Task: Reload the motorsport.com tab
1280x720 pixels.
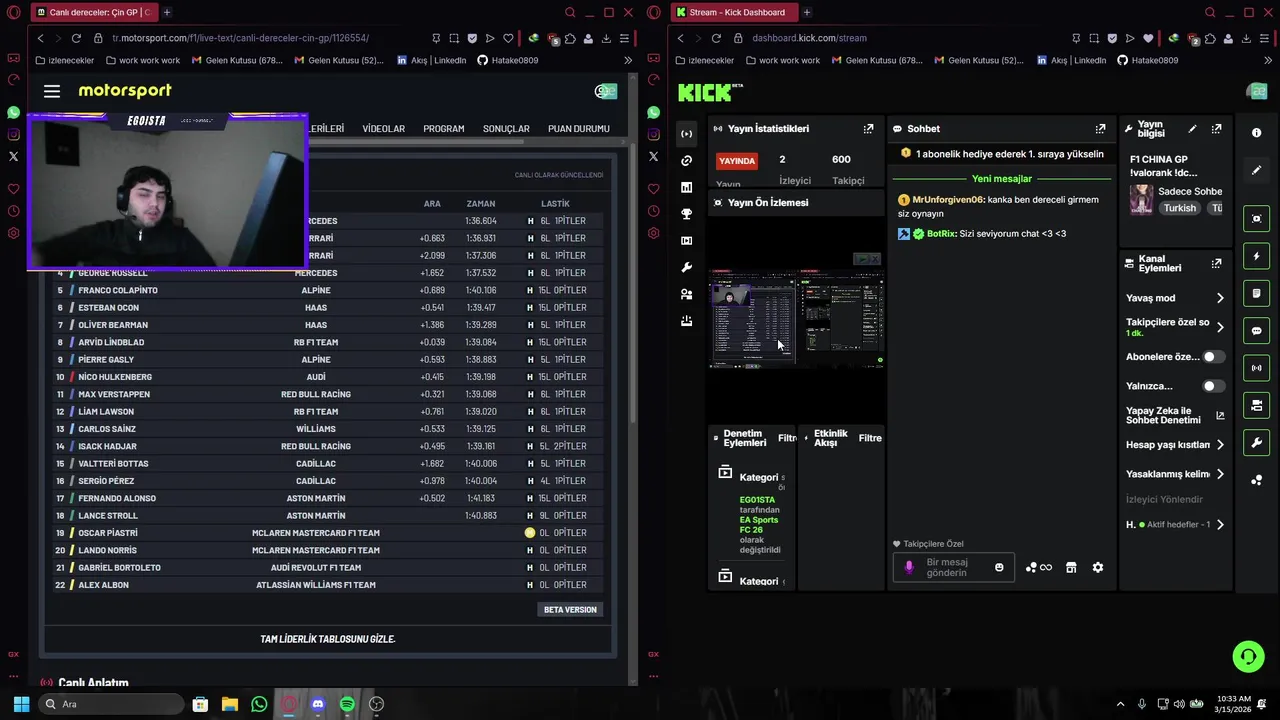Action: [x=76, y=38]
